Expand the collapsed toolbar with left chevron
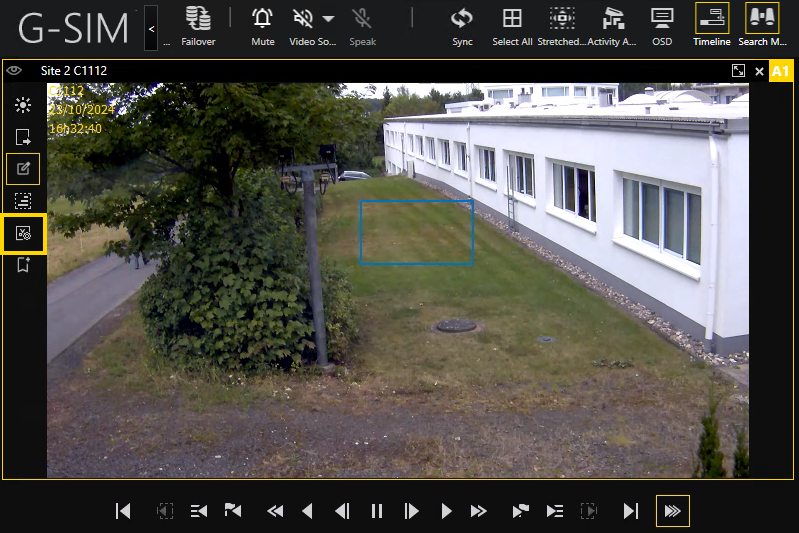Screen dimensions: 799x533 (151, 29)
